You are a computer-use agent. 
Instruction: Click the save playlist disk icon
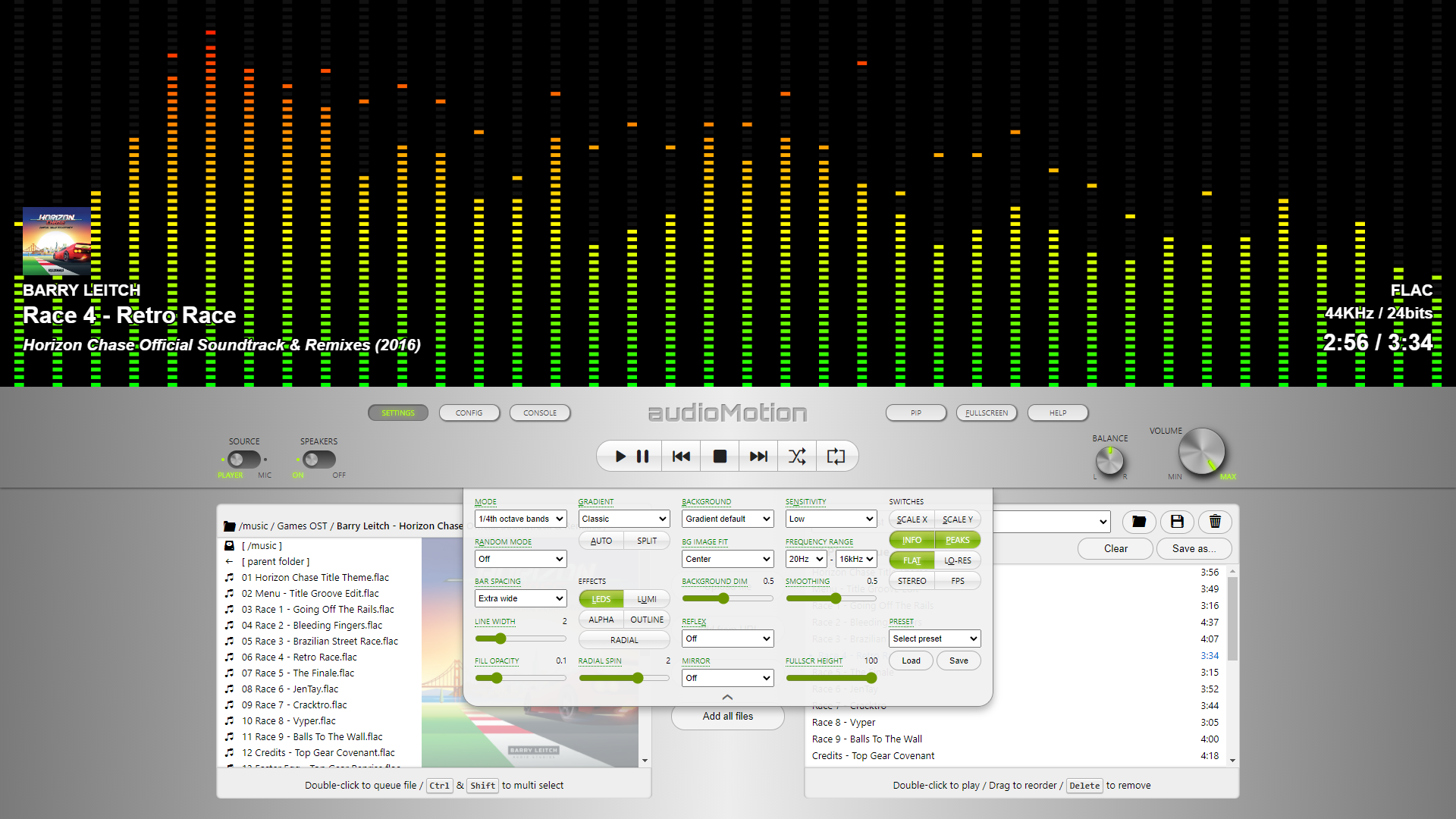1177,522
